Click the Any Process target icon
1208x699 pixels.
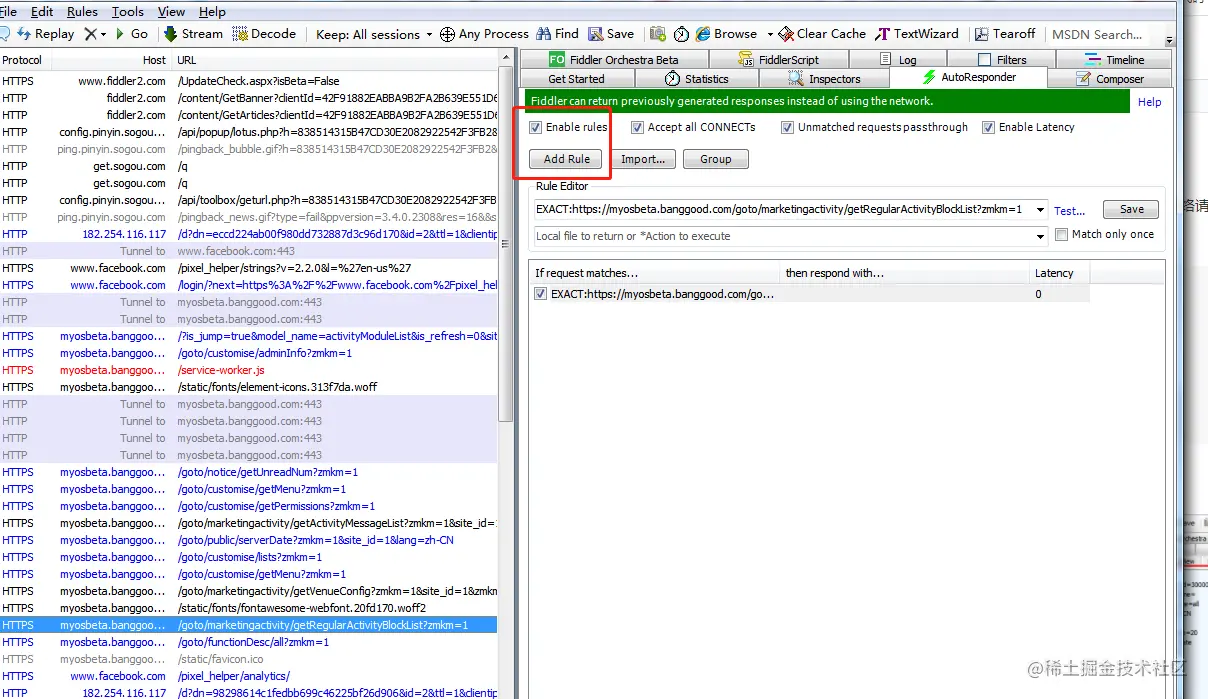pos(447,34)
